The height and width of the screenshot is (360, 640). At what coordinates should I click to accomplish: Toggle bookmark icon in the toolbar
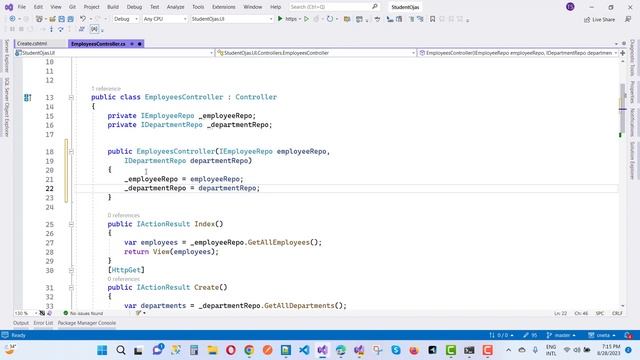coord(433,19)
